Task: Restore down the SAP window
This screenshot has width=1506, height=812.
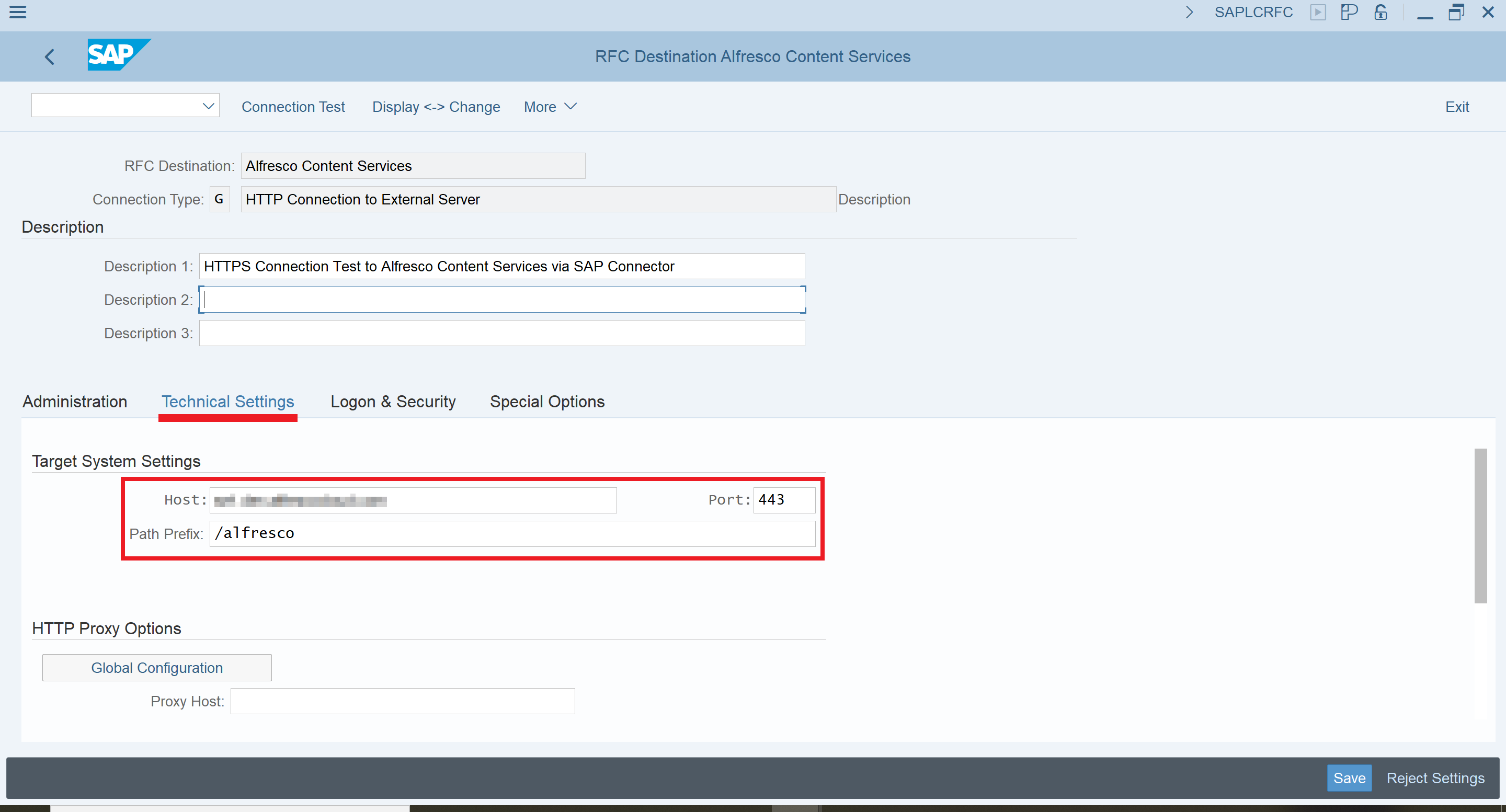Action: coord(1456,12)
